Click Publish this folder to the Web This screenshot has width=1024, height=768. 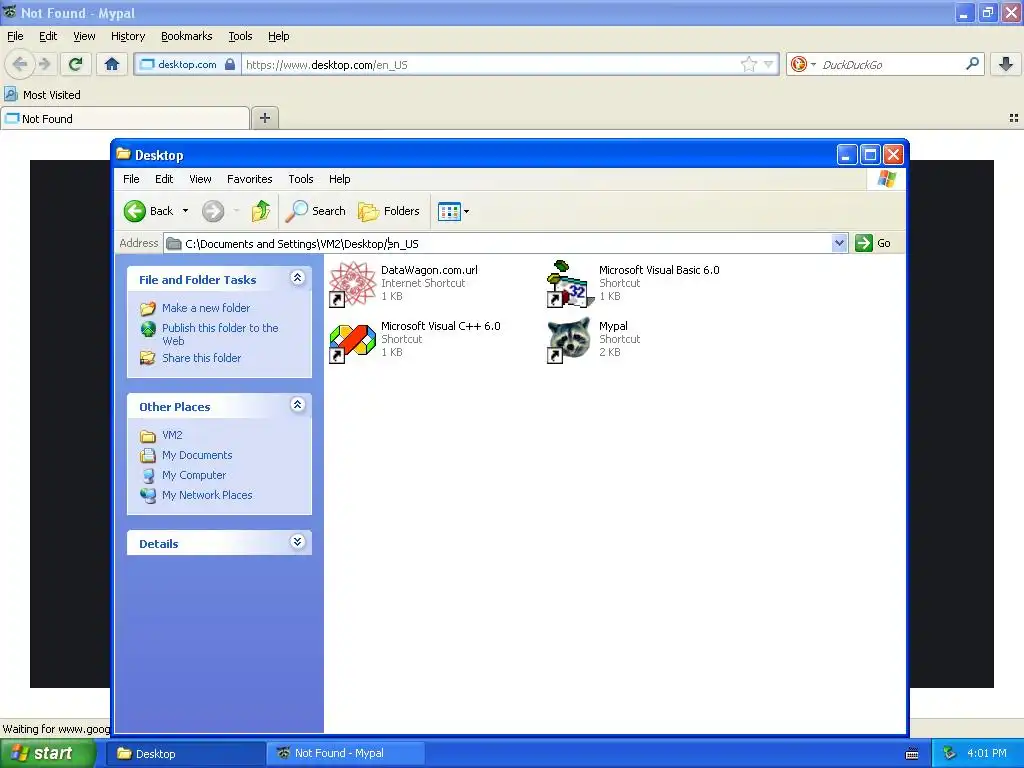[x=220, y=334]
